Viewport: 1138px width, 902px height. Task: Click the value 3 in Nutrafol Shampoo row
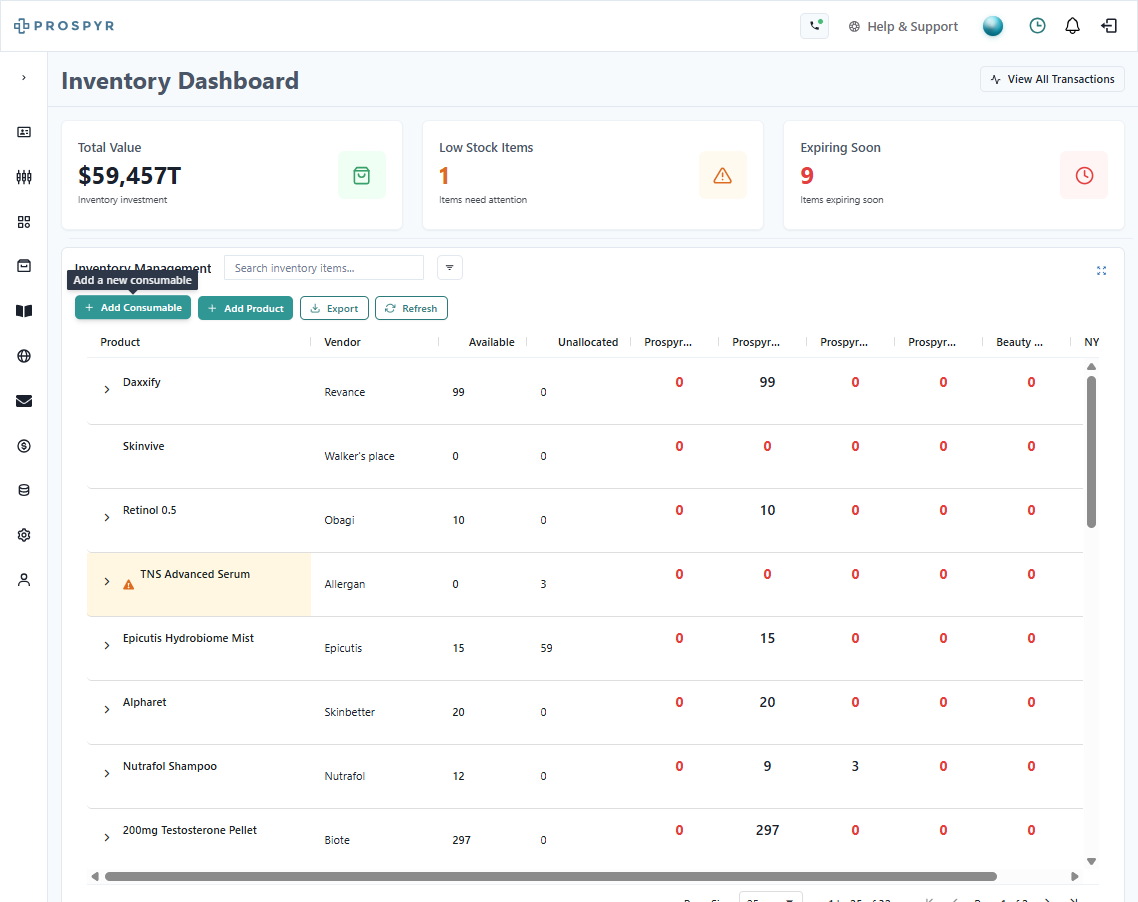pos(855,766)
